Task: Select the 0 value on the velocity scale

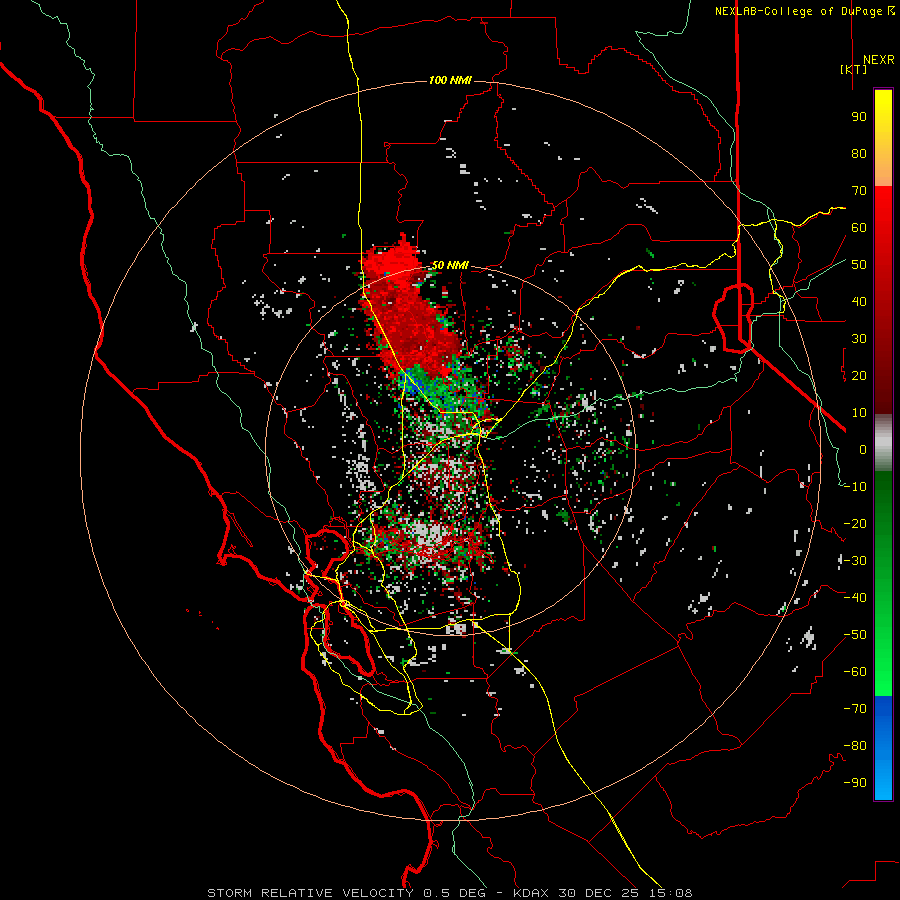Action: click(x=863, y=450)
